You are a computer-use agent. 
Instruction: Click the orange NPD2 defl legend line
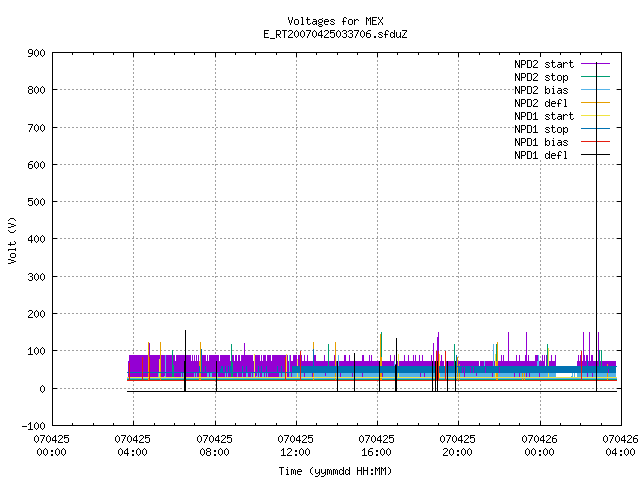click(x=595, y=103)
